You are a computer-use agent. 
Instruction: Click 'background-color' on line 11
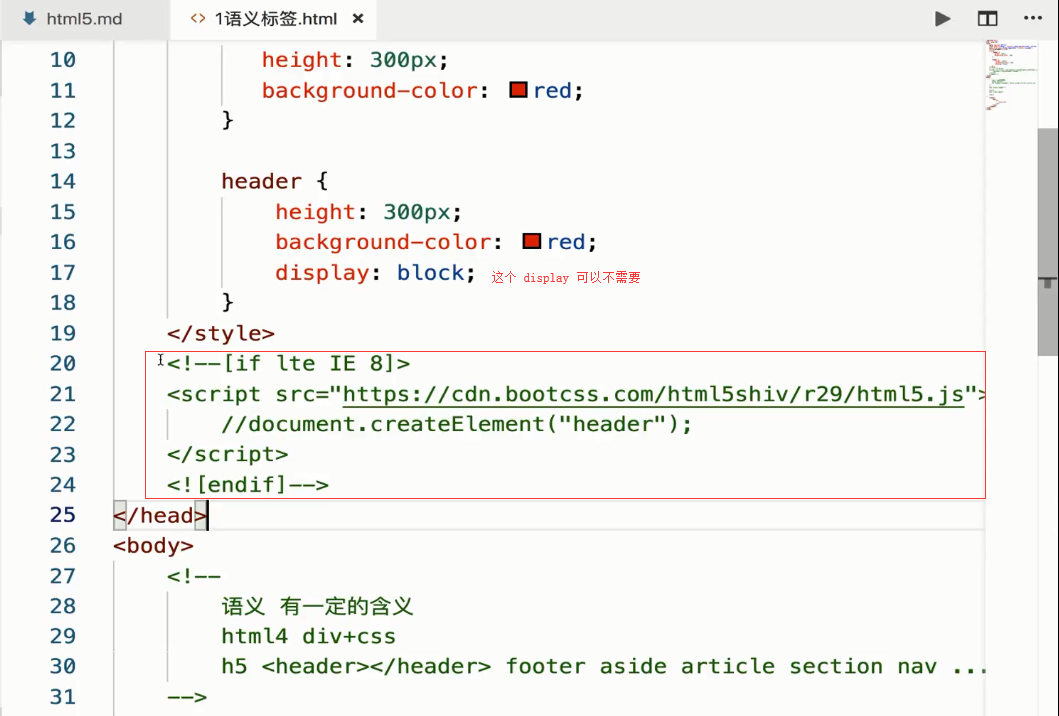(369, 91)
